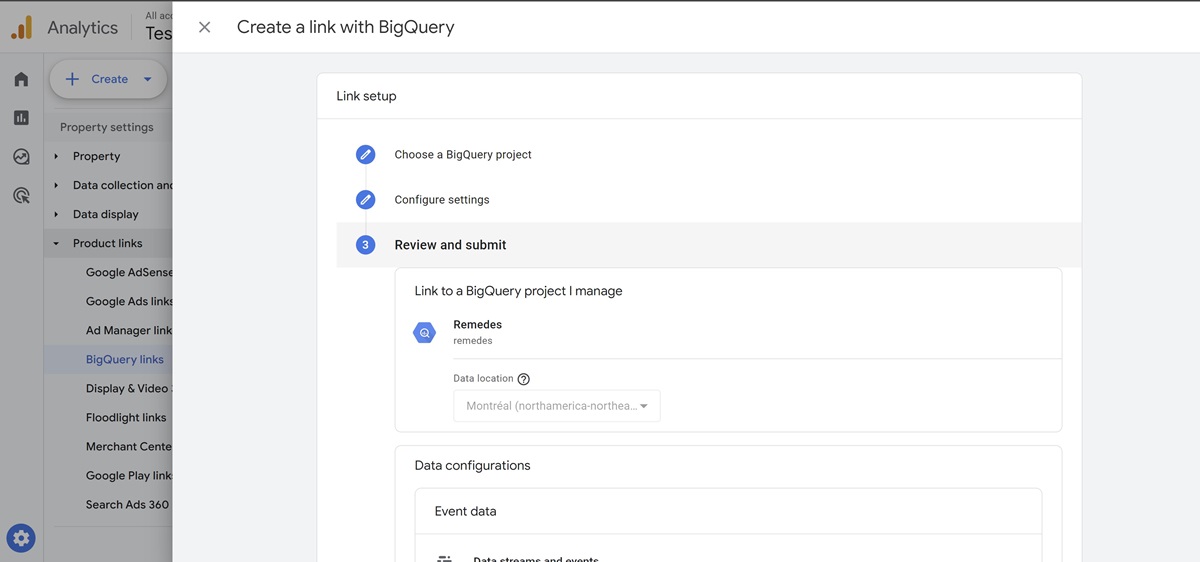
Task: Expand the Data collection tree item
Action: (x=56, y=185)
